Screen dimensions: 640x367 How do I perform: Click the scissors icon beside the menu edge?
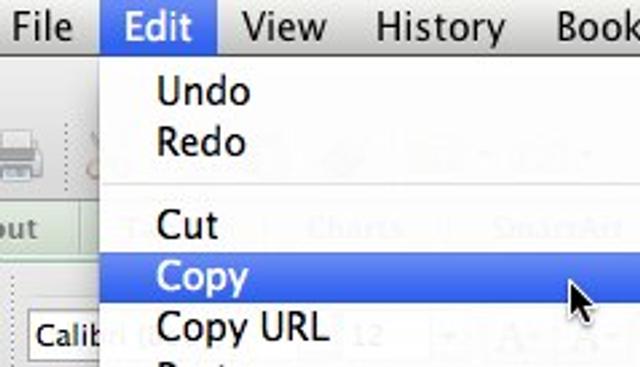pyautogui.click(x=93, y=157)
